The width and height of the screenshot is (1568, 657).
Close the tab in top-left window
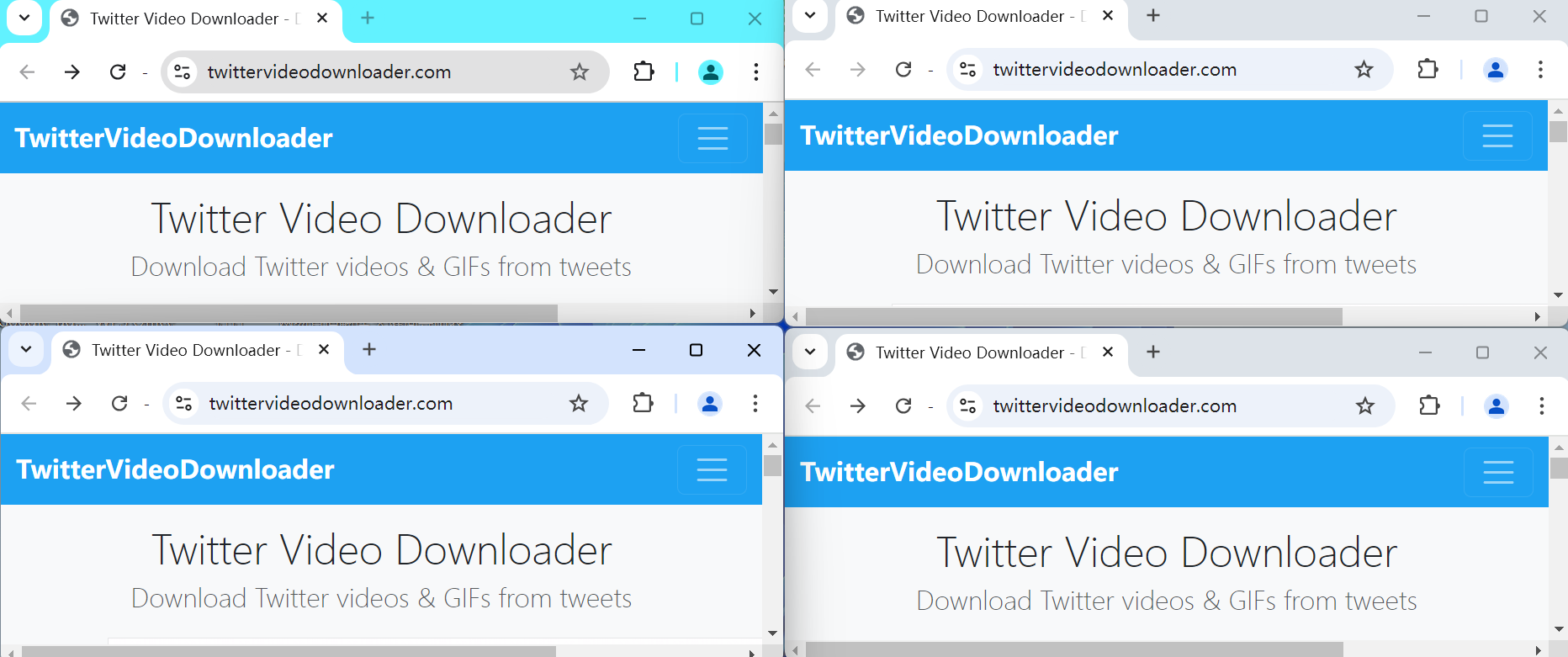(322, 18)
